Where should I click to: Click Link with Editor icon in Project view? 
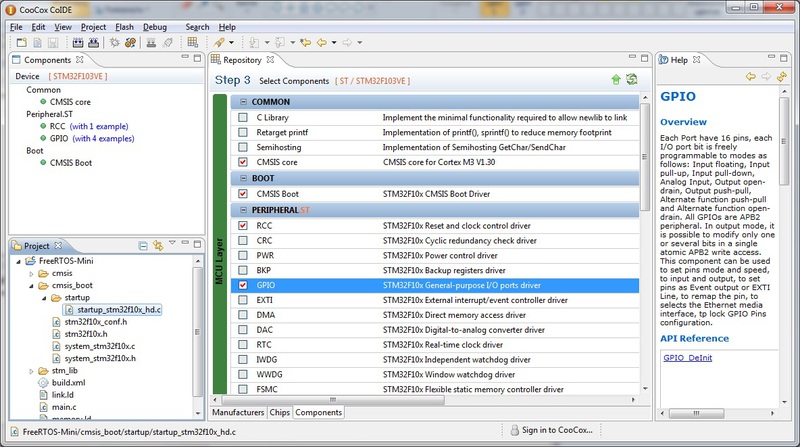158,246
